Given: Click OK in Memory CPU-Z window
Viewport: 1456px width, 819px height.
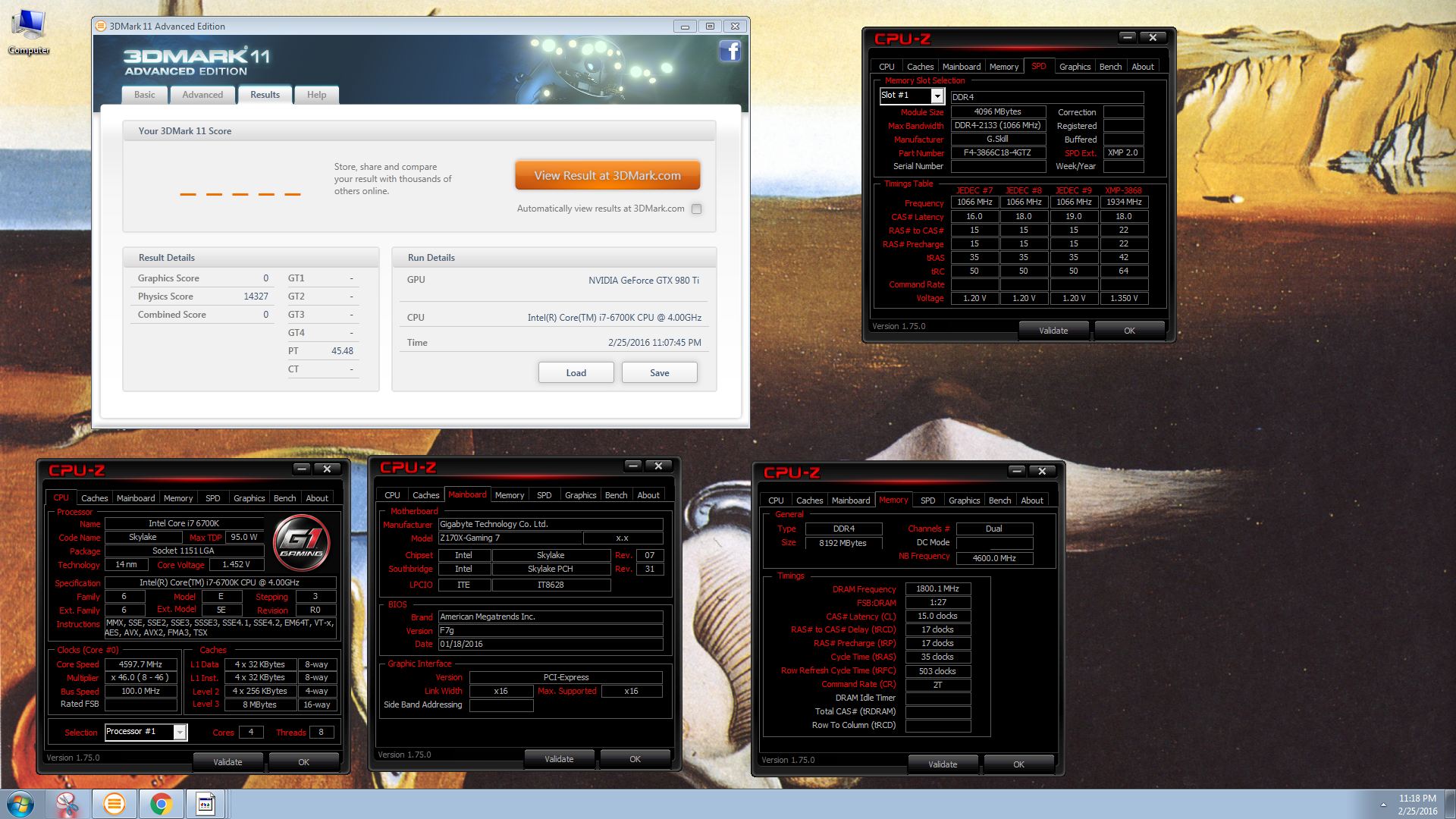Looking at the screenshot, I should 1018,764.
